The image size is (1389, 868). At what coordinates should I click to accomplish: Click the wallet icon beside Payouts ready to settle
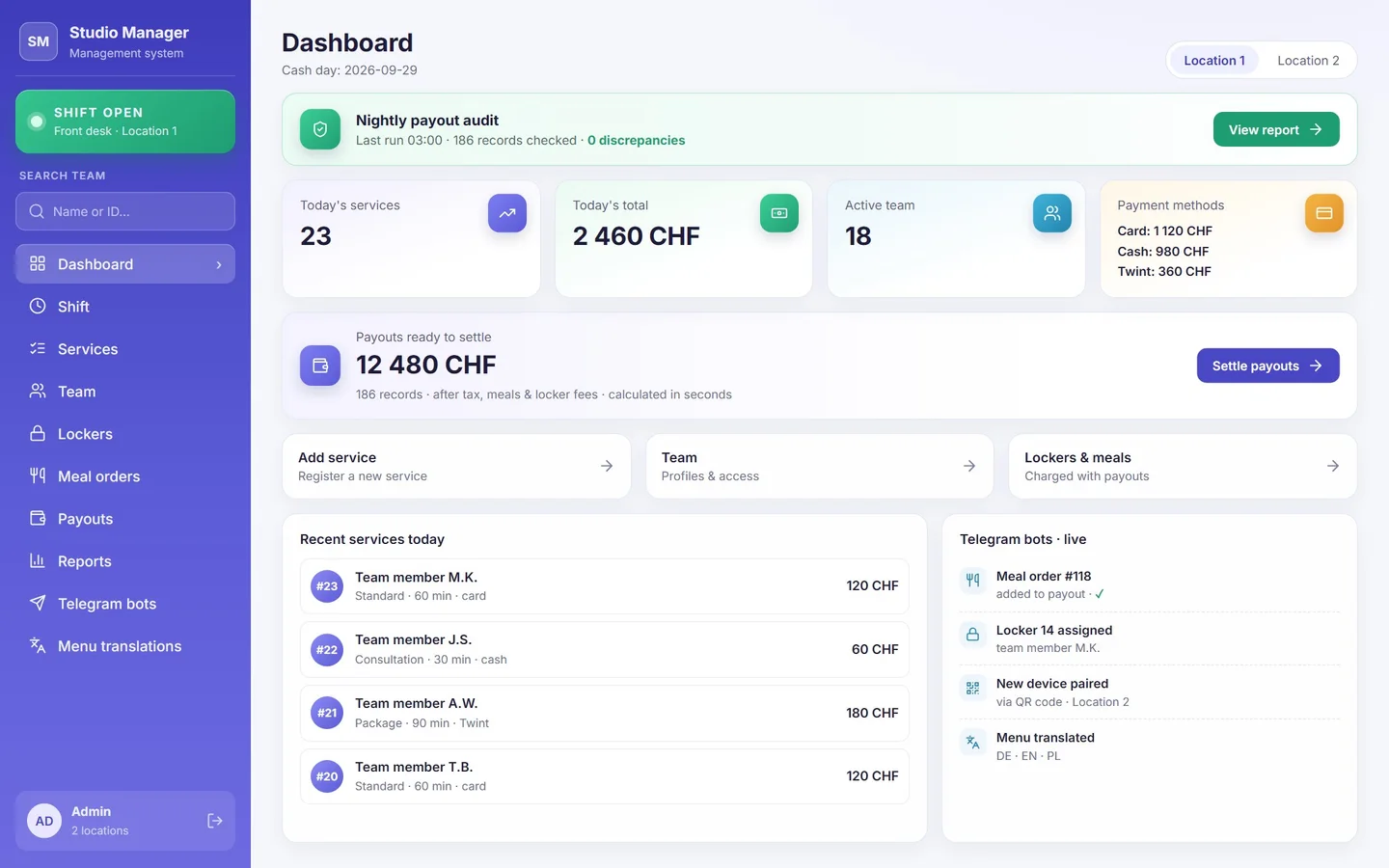tap(320, 366)
